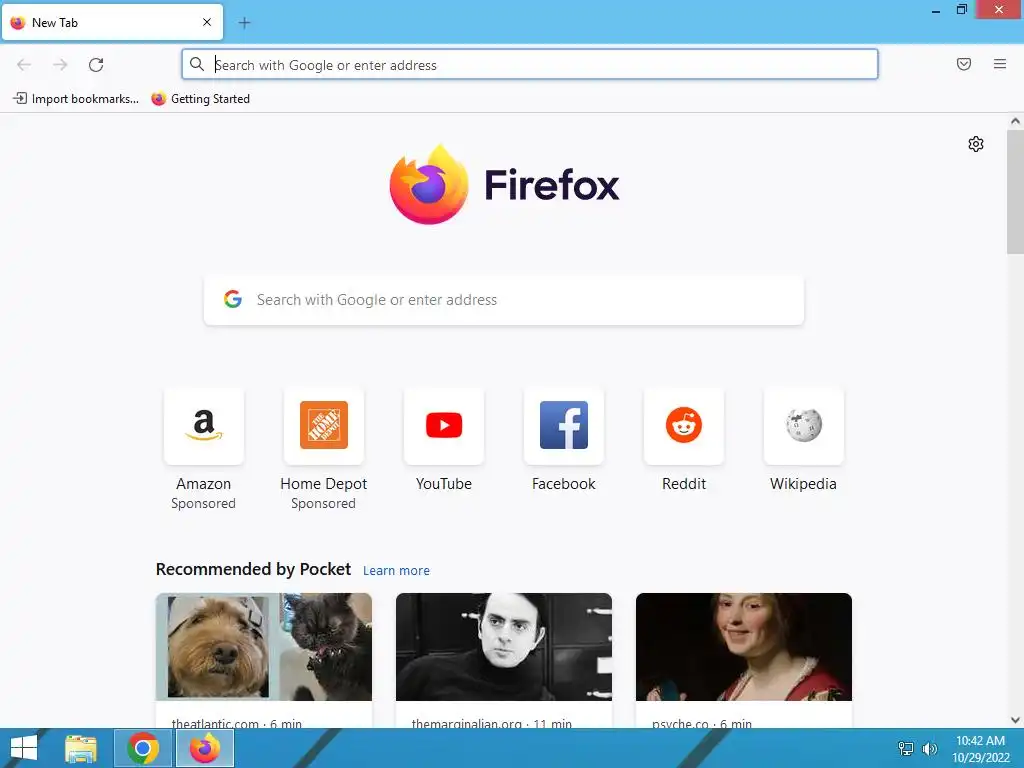The height and width of the screenshot is (768, 1024).
Task: Click the scrollbar down arrow
Action: 1015,720
